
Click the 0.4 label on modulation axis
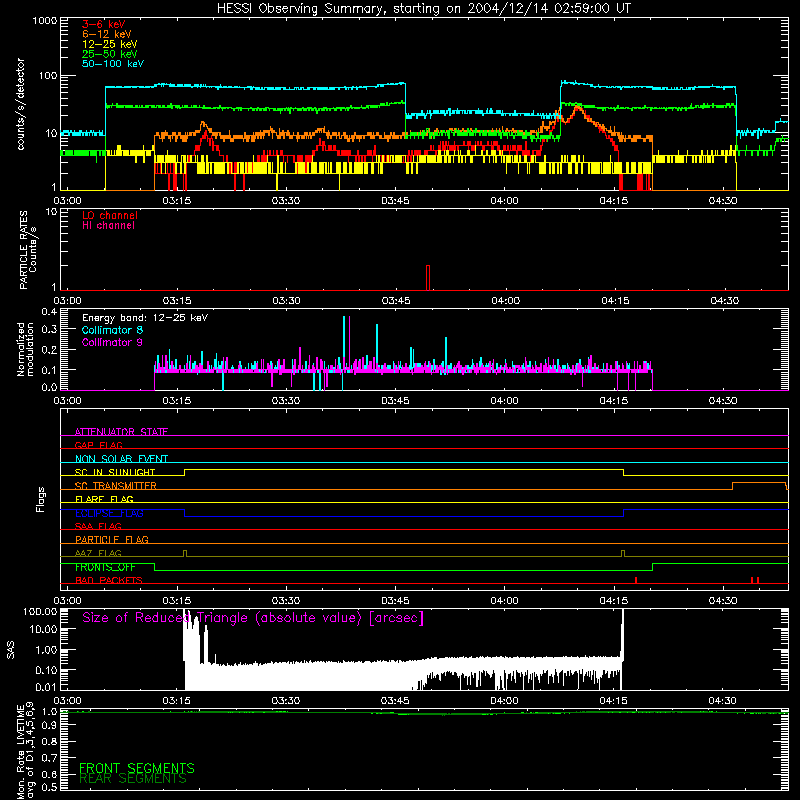click(49, 311)
